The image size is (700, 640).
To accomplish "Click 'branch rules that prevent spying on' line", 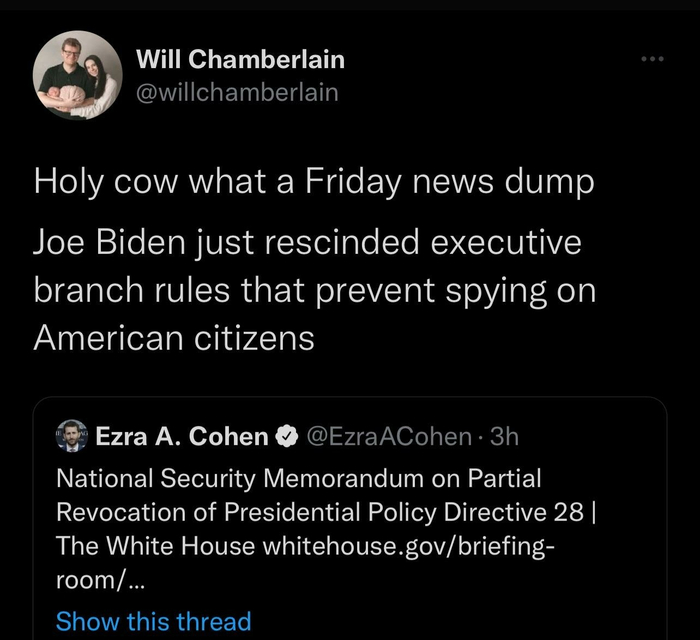I will pyautogui.click(x=314, y=290).
